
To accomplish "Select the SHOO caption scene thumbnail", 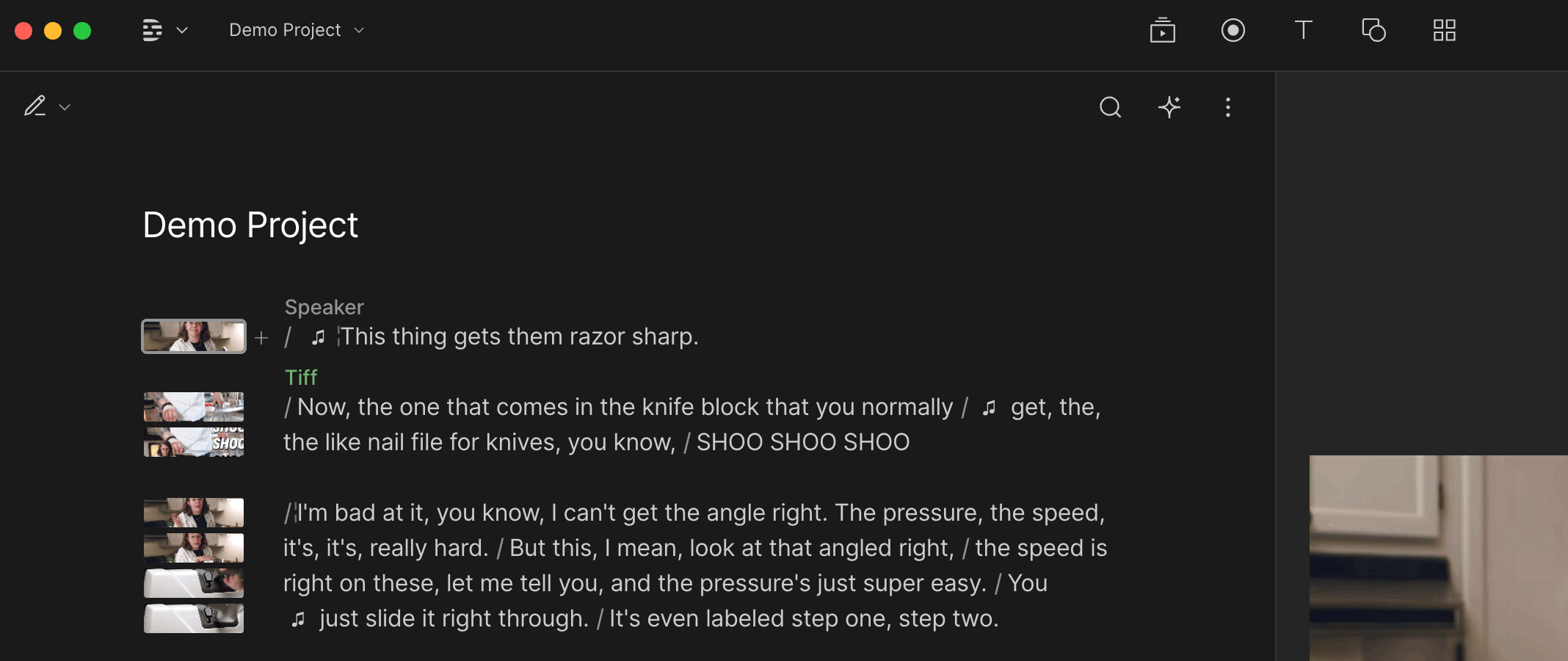I will pos(194,442).
